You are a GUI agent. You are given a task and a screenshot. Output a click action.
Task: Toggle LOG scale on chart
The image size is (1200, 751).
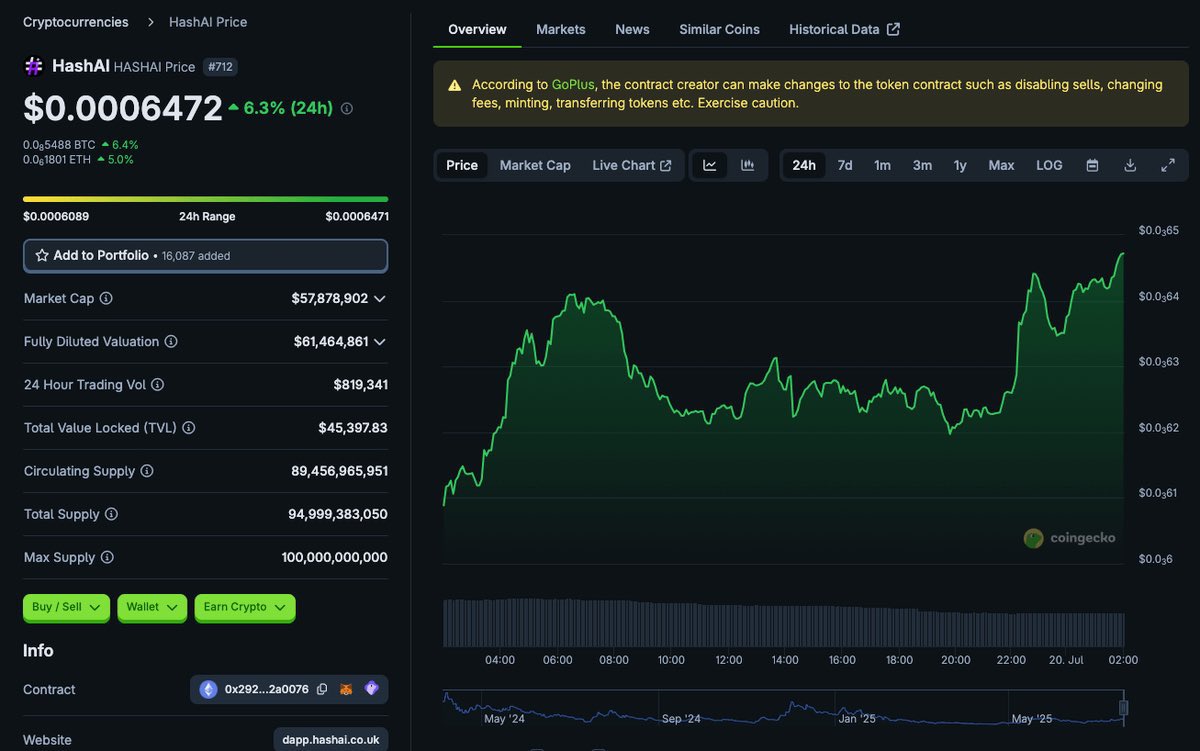click(1049, 165)
